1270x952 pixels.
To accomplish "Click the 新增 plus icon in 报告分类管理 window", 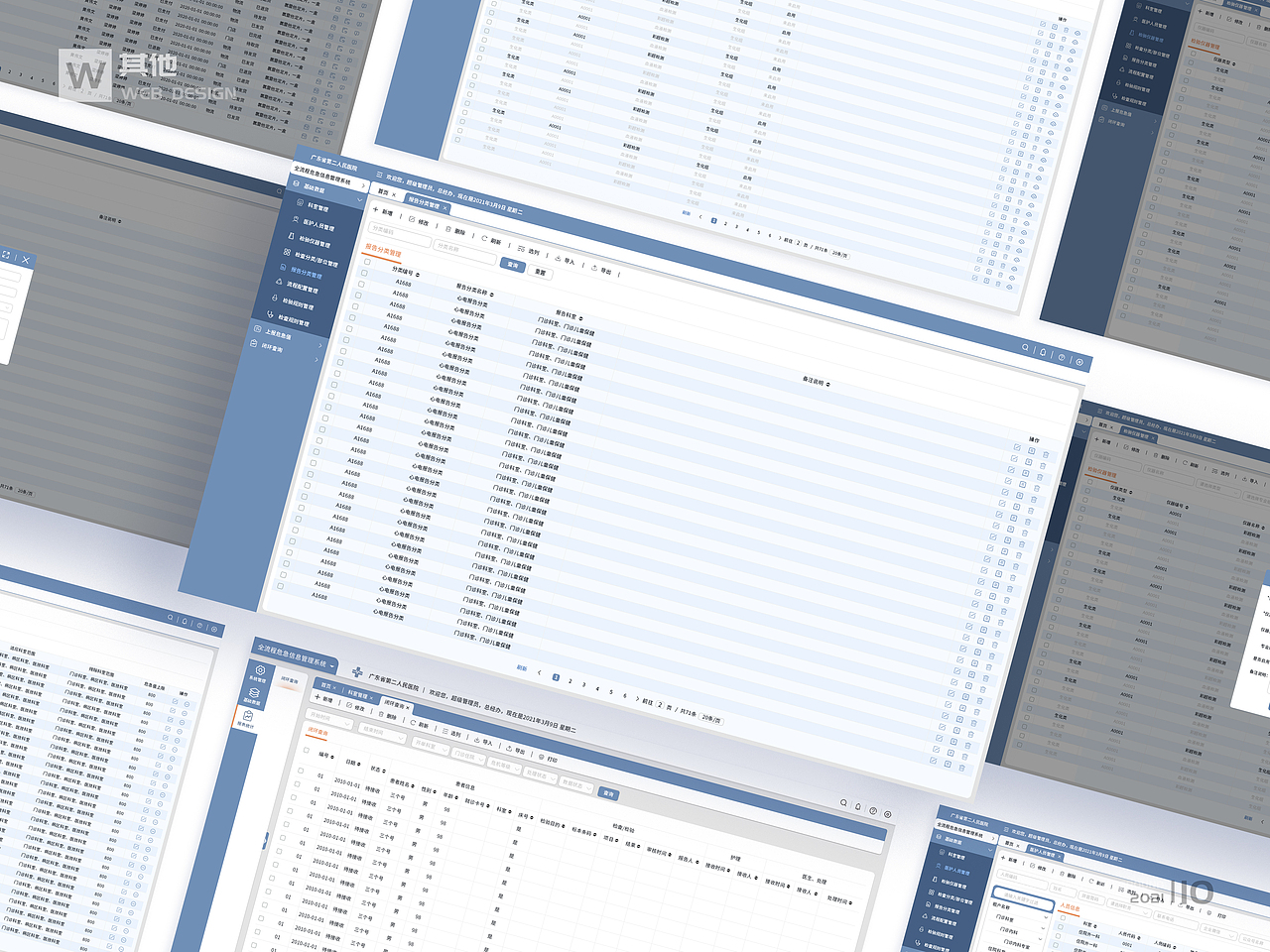I will coord(375,209).
